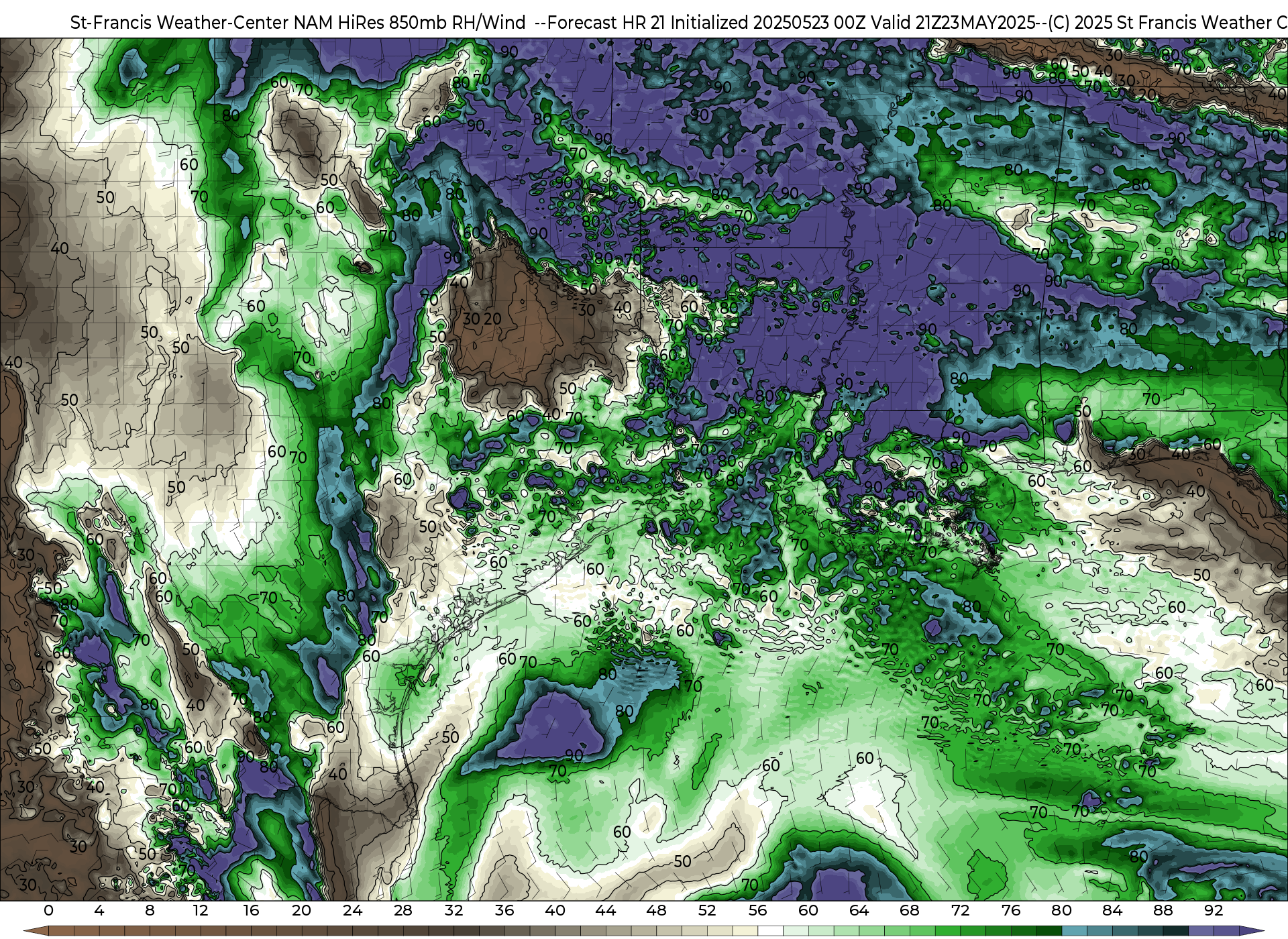Click the colorbar label "84"
Image resolution: width=1288 pixels, height=939 pixels.
click(x=1112, y=910)
